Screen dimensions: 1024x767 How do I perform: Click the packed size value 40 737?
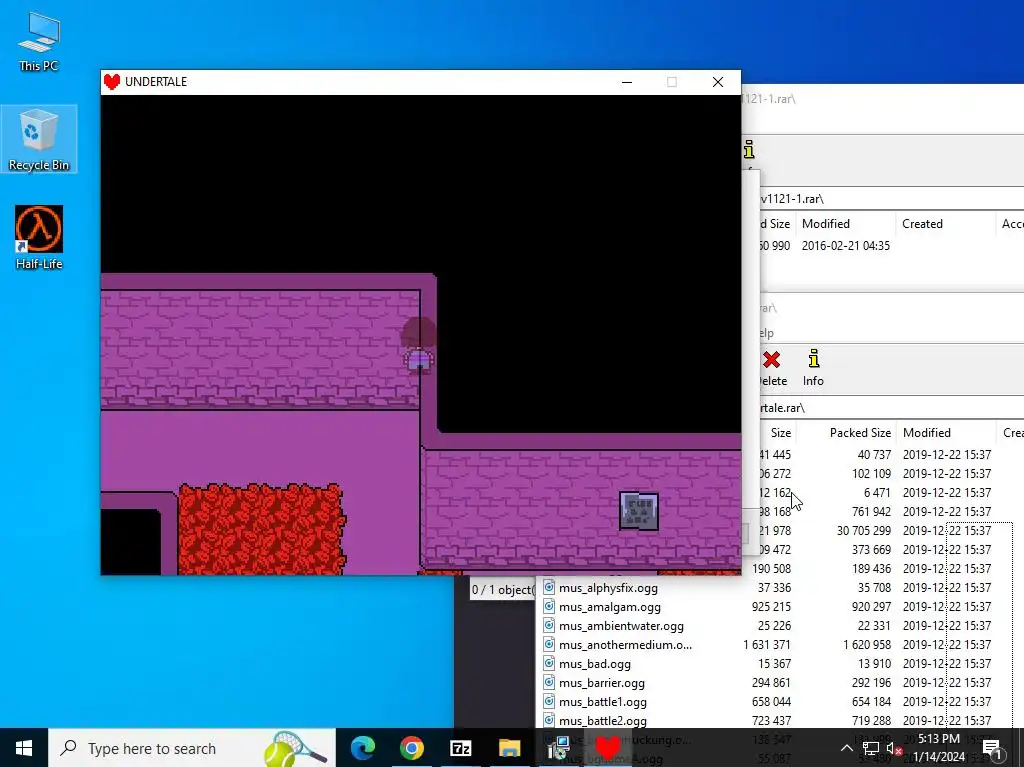pos(874,455)
